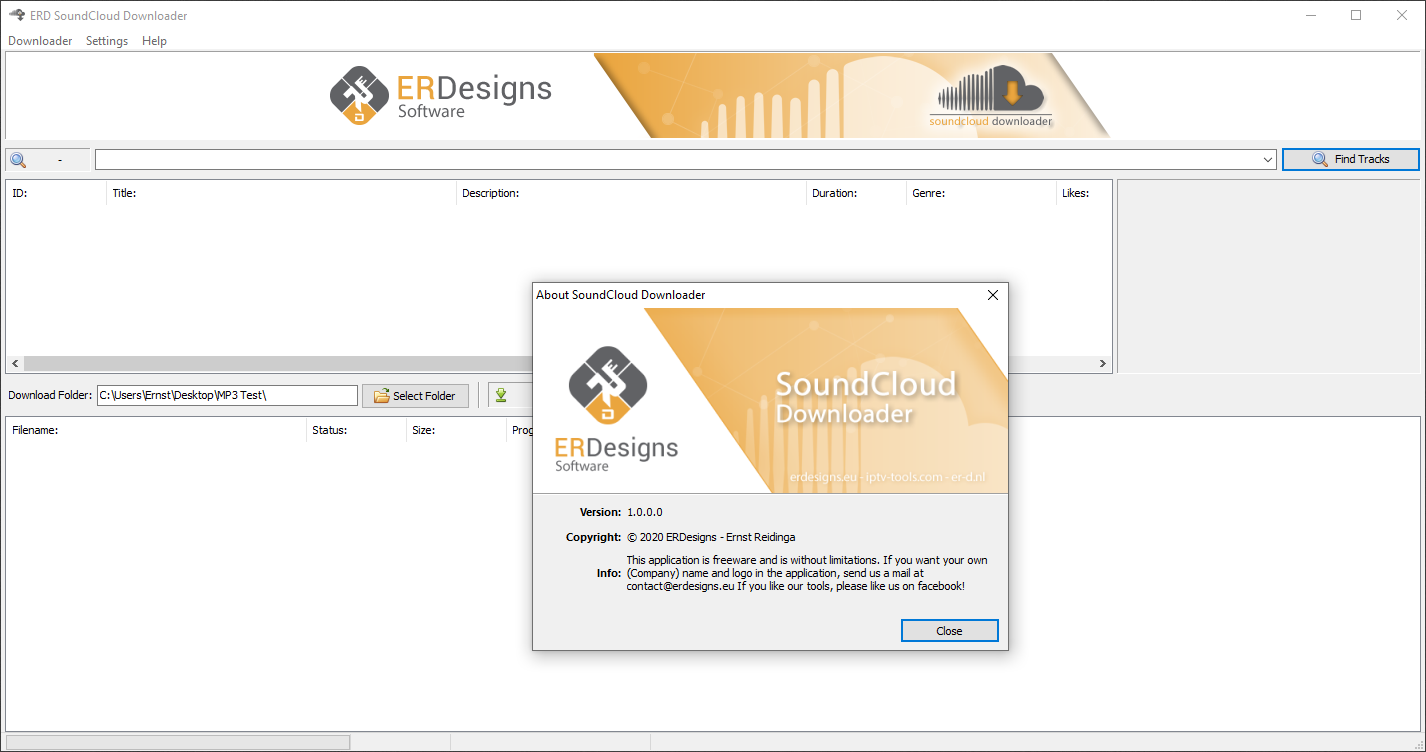Click the Genre column header
The height and width of the screenshot is (752, 1426).
coord(981,193)
